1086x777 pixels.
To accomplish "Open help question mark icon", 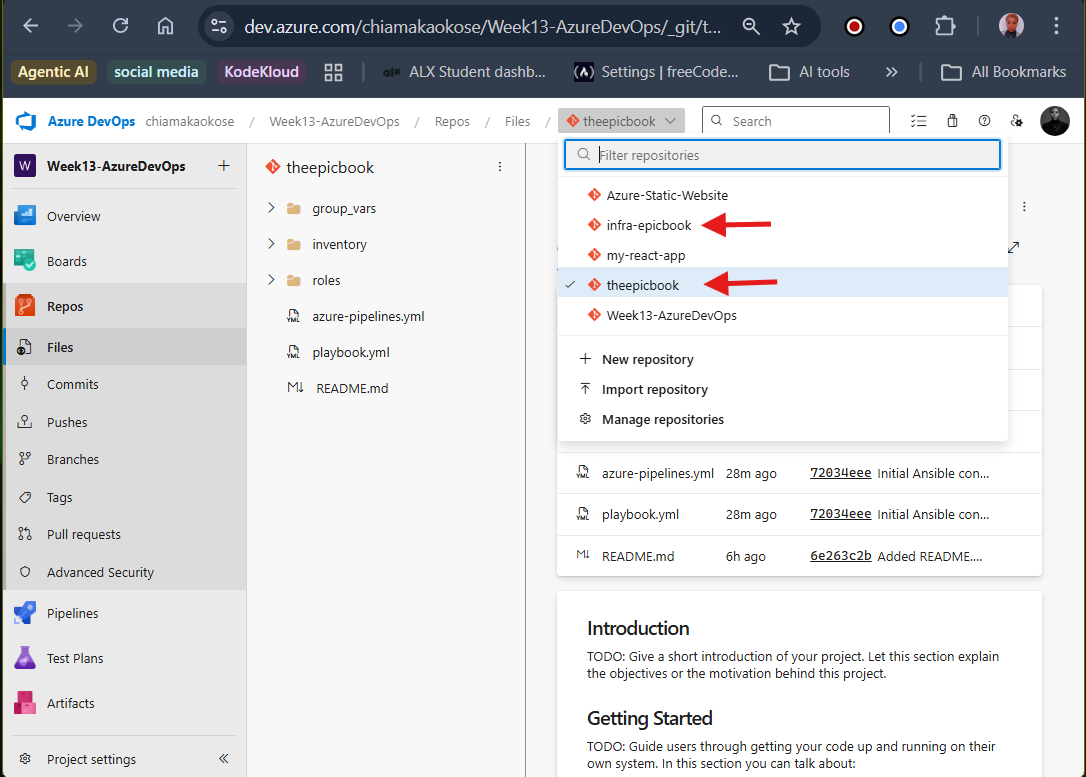I will [984, 120].
